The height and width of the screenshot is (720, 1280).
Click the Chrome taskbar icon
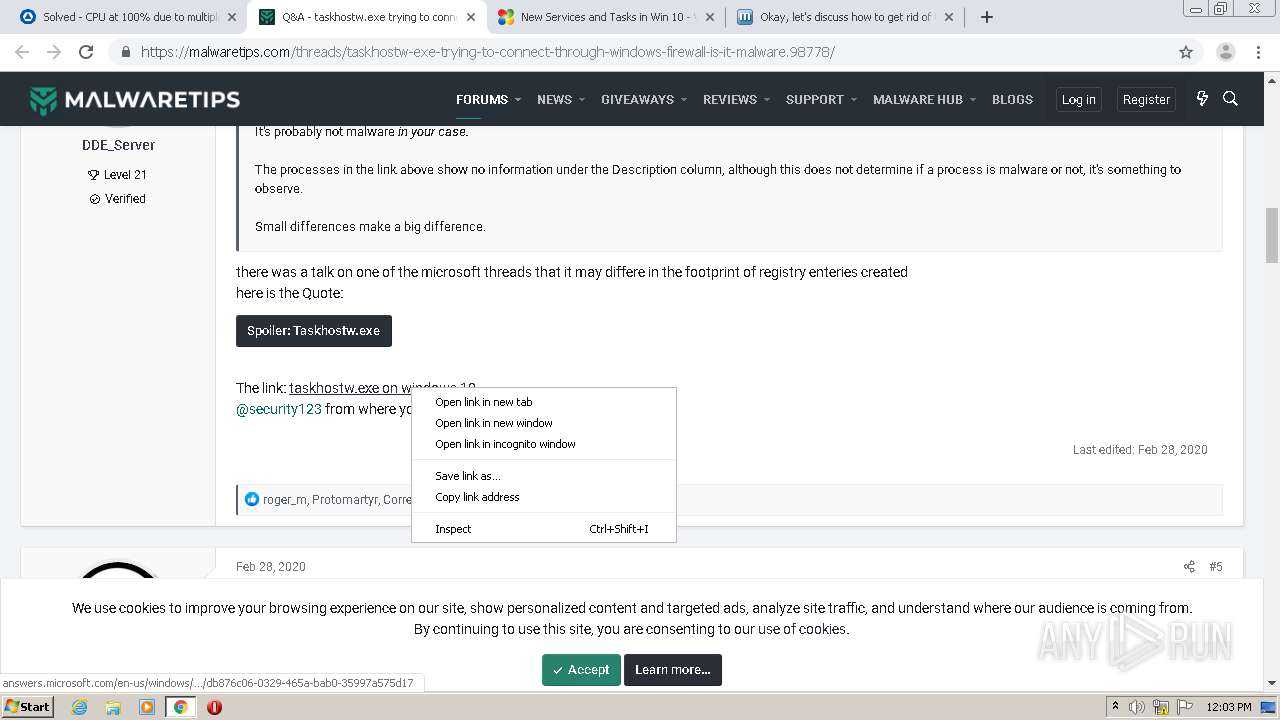181,707
